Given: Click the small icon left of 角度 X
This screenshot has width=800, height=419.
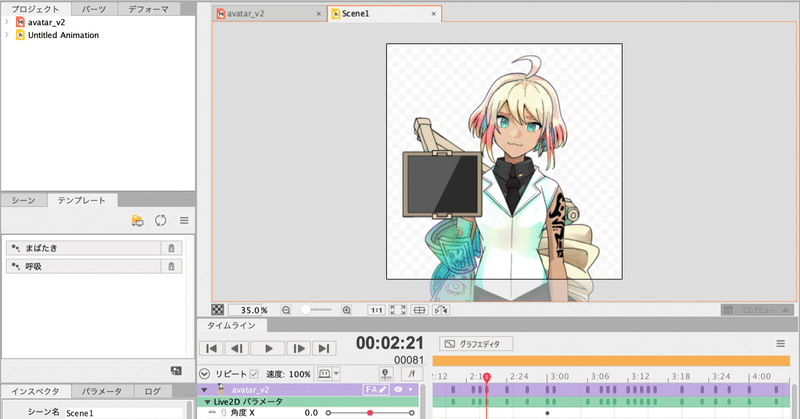Looking at the screenshot, I should [x=212, y=412].
